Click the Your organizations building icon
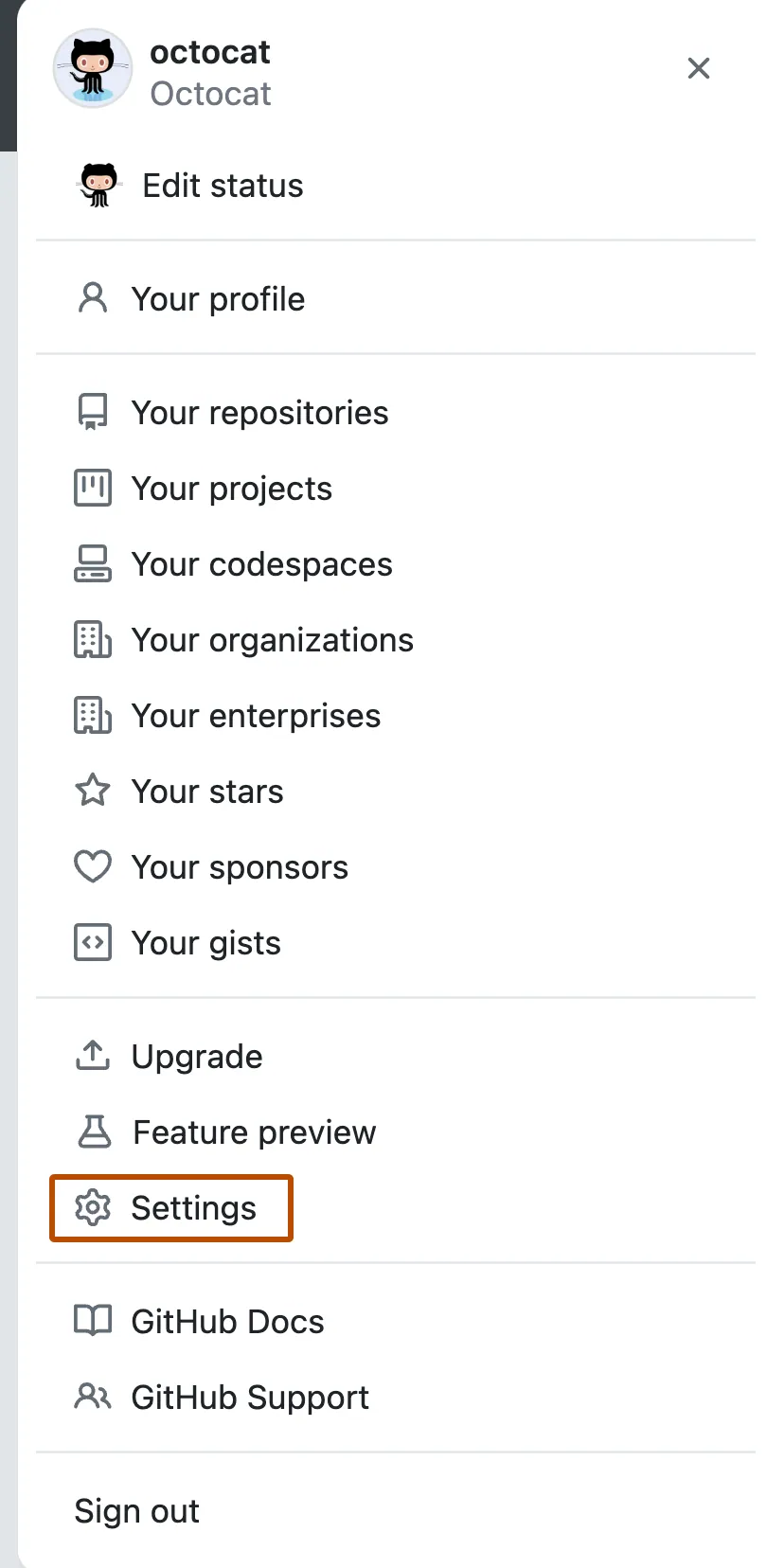 pyautogui.click(x=92, y=638)
